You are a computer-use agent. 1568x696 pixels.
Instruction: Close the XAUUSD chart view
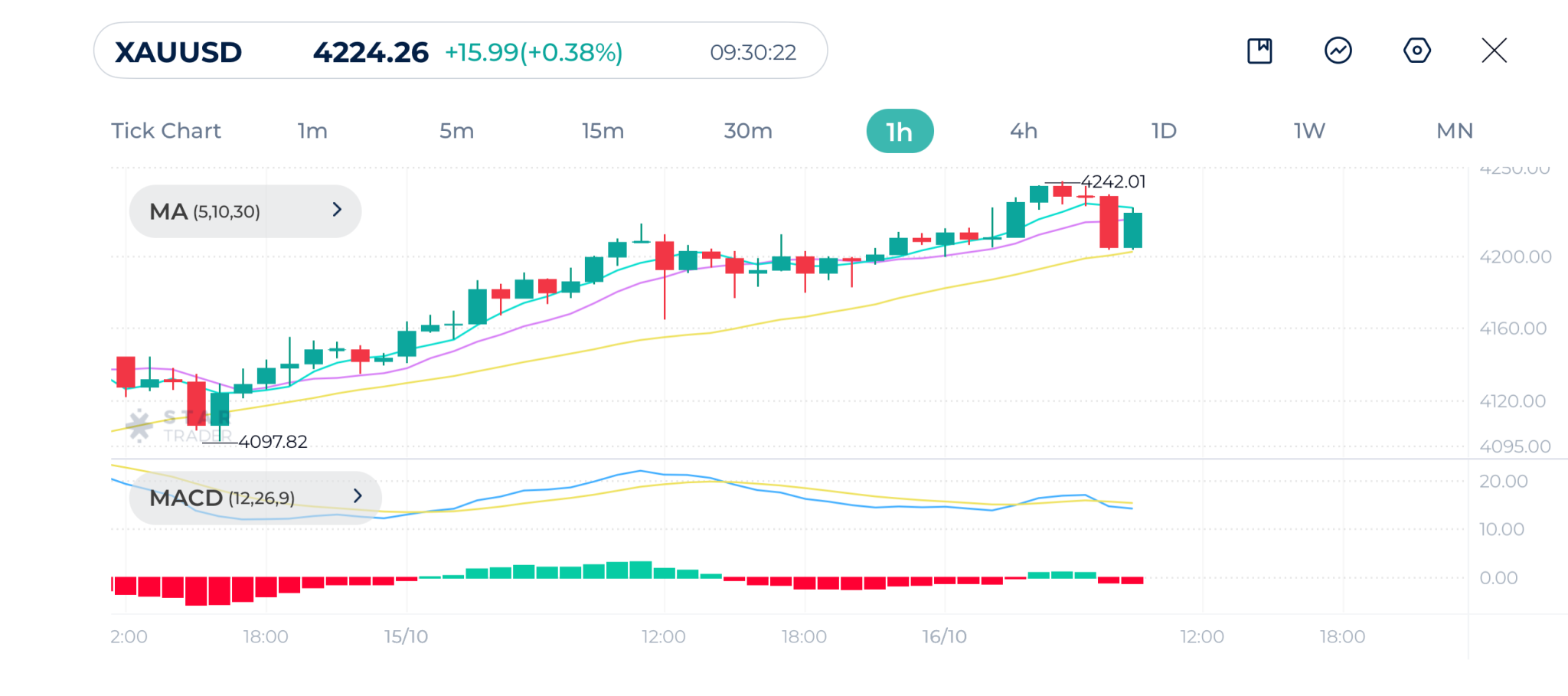click(x=1494, y=51)
